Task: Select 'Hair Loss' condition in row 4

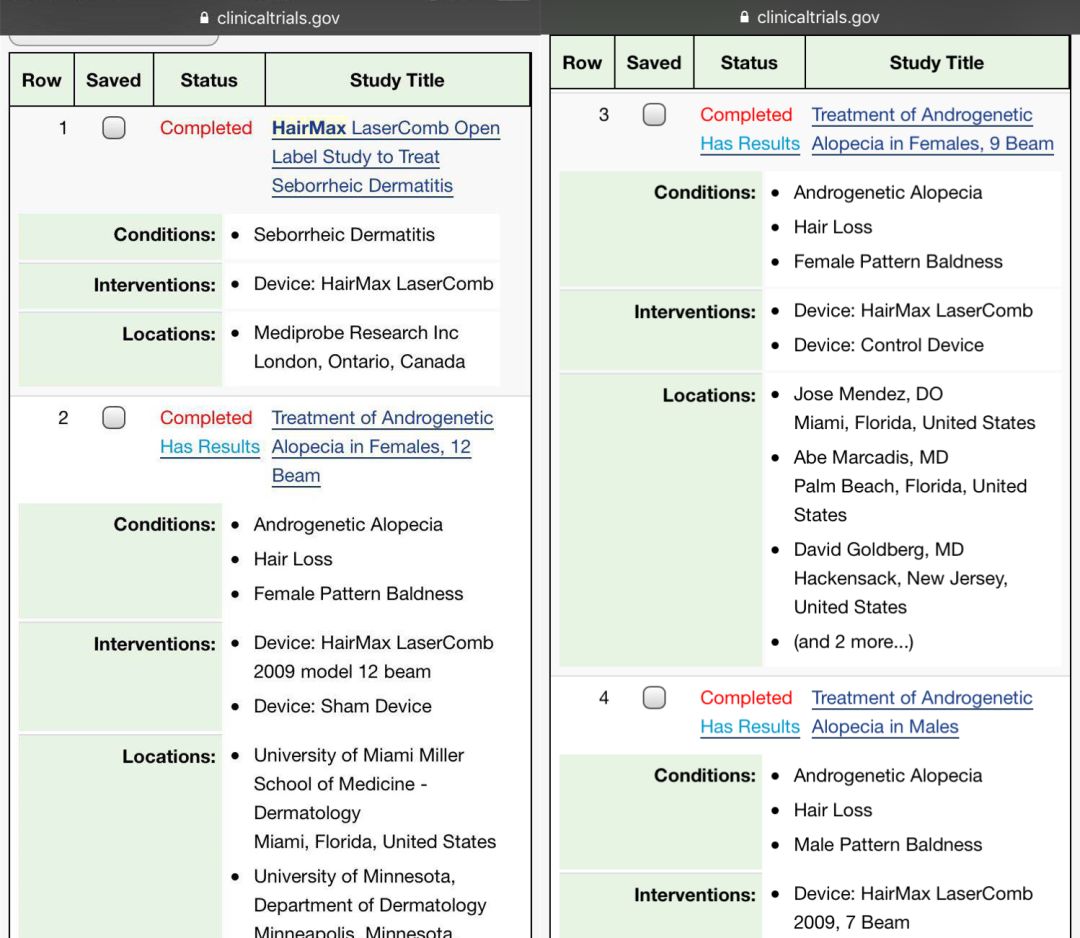Action: 833,811
